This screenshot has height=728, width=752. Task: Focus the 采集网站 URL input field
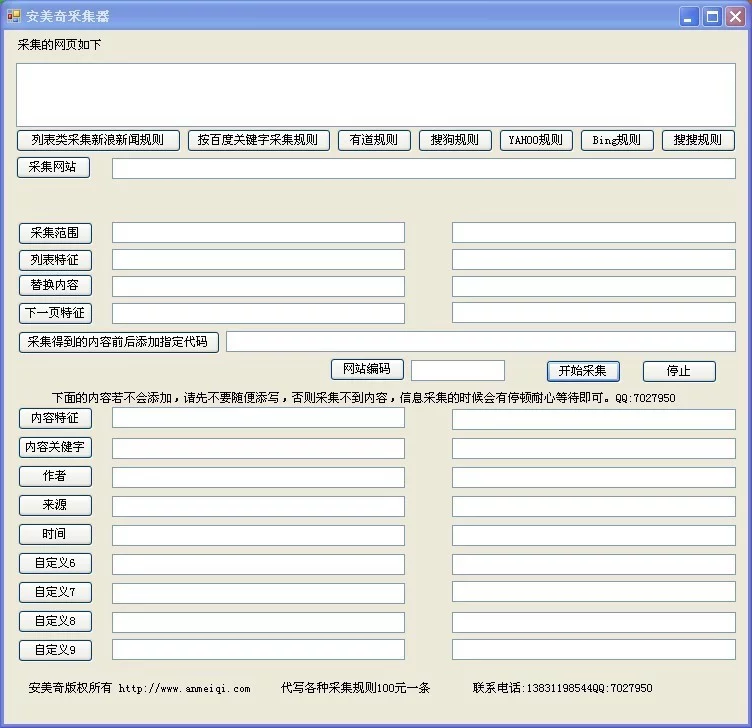tap(424, 169)
